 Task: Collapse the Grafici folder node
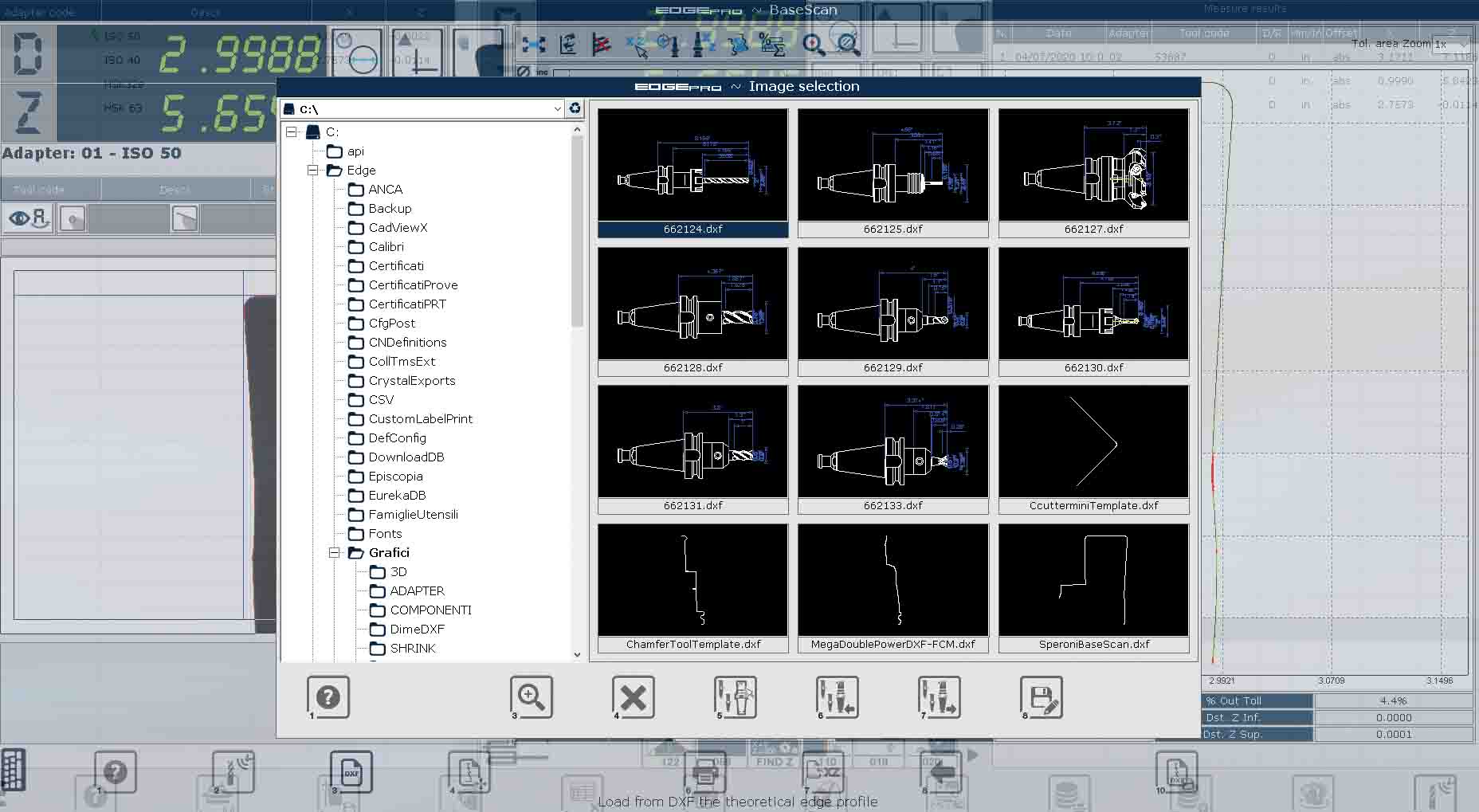335,553
